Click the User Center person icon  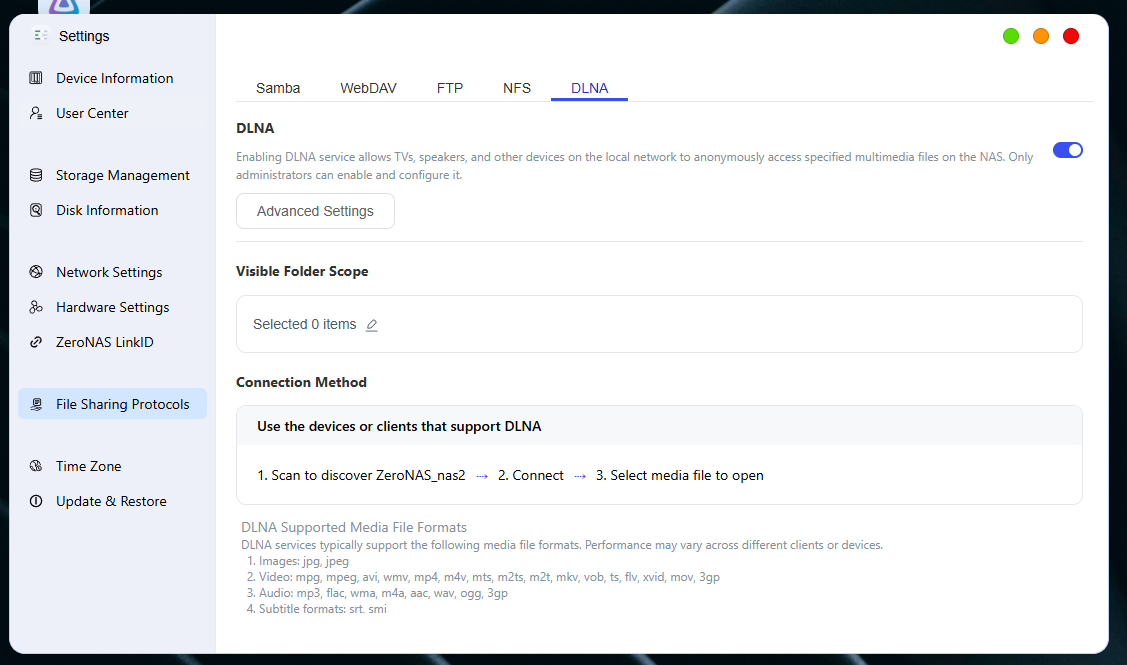36,113
